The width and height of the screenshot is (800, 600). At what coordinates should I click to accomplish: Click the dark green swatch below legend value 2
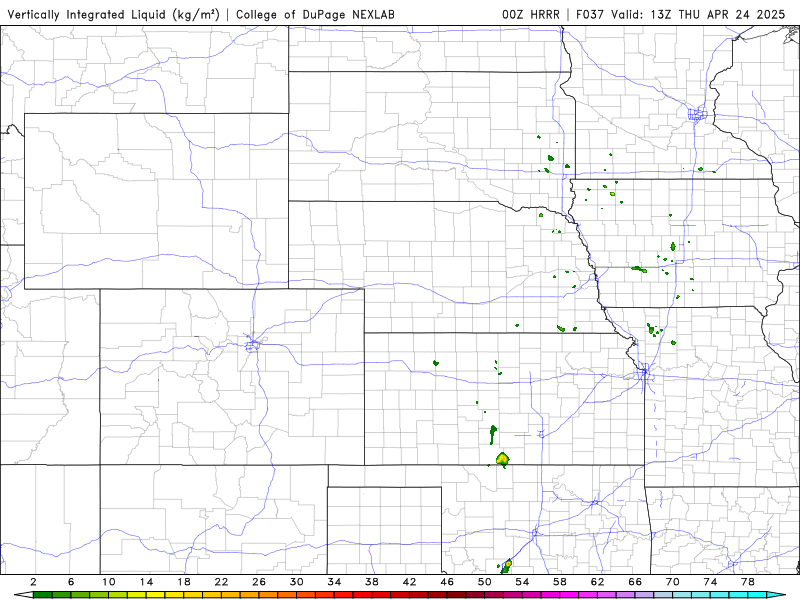[42, 595]
